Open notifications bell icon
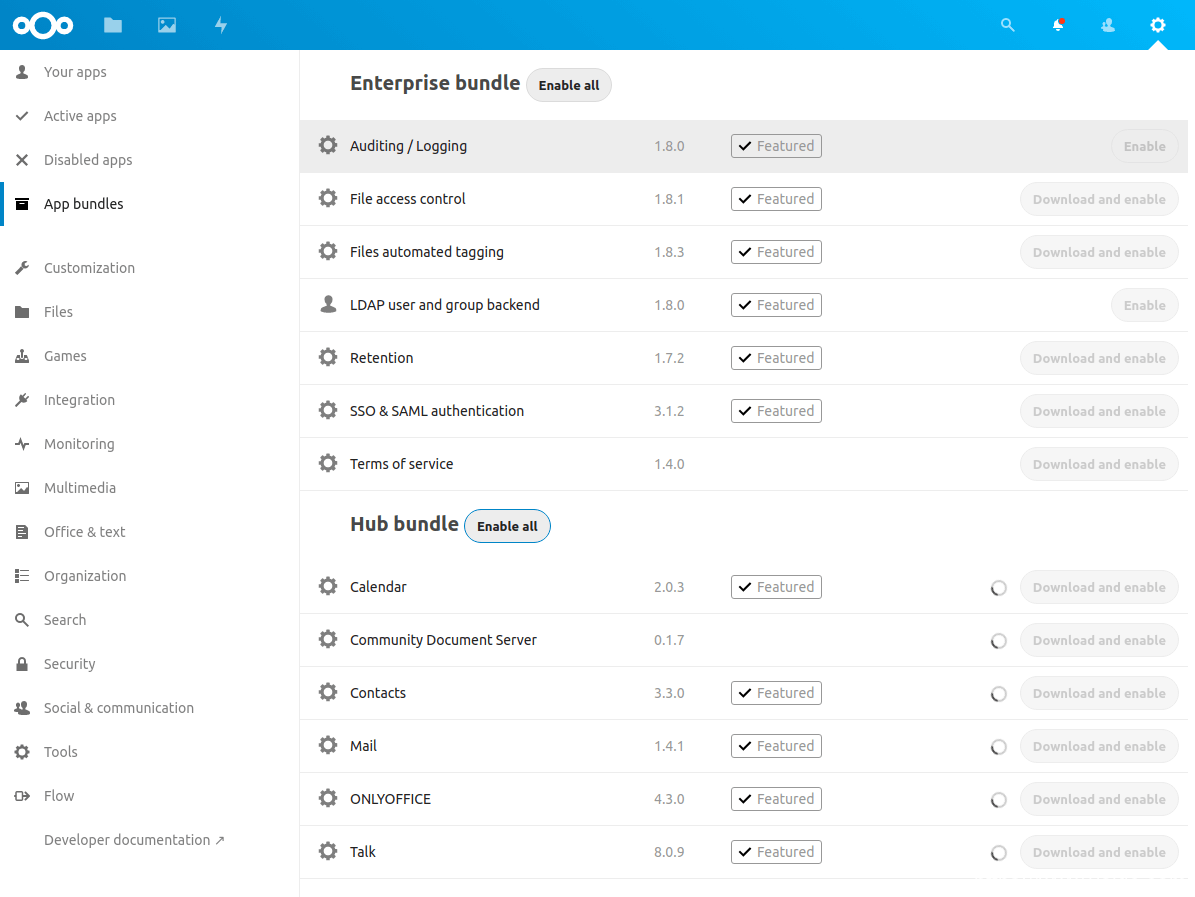The width and height of the screenshot is (1195, 897). click(1058, 25)
